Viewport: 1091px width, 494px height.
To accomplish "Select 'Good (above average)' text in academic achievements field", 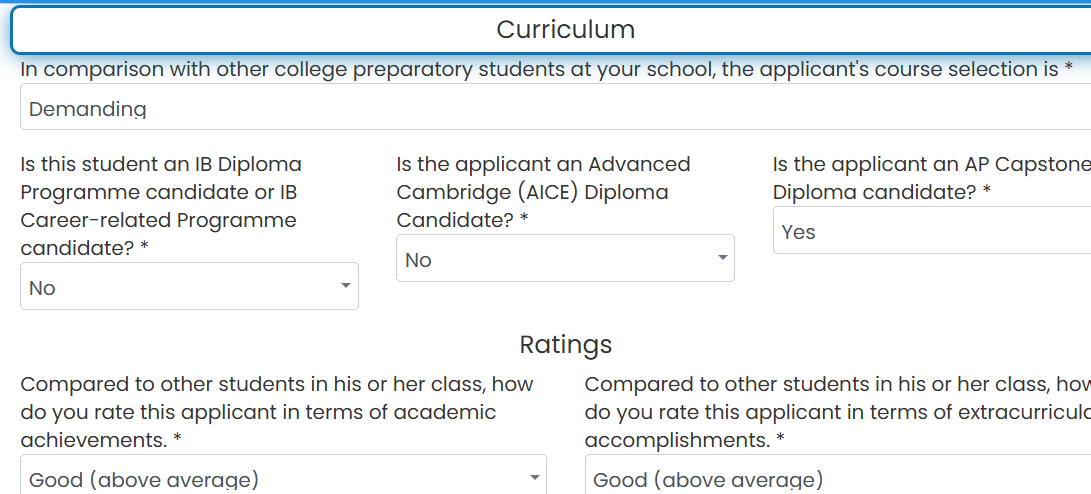I will 144,480.
